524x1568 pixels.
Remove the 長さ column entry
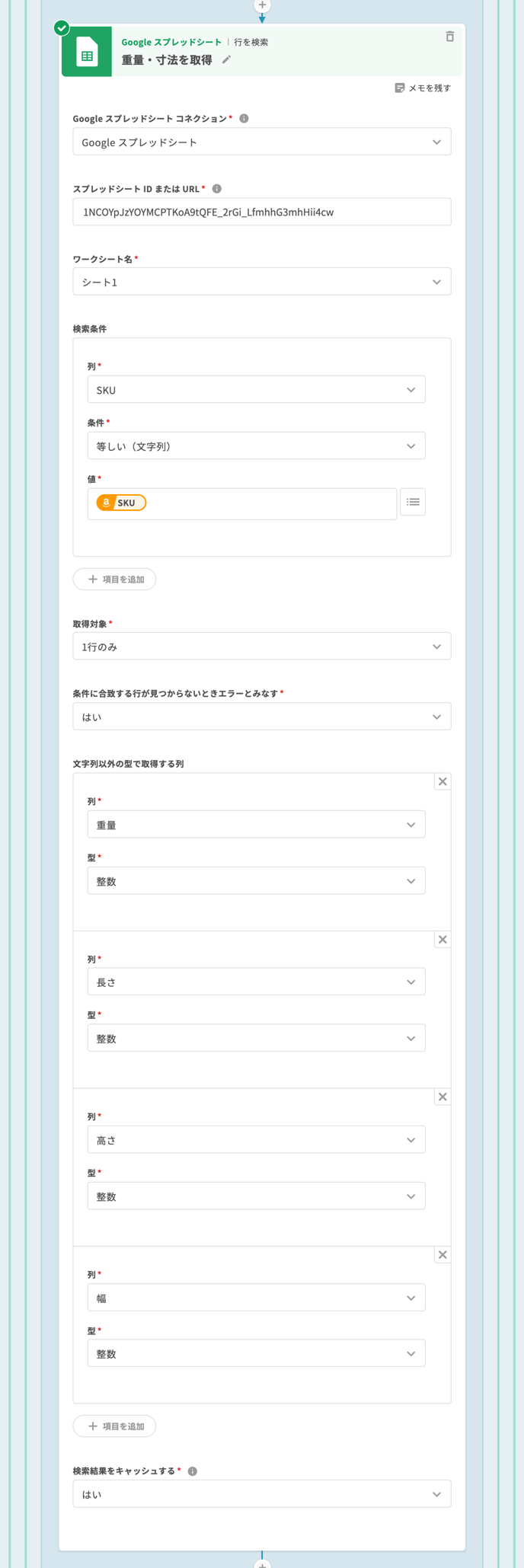(442, 940)
